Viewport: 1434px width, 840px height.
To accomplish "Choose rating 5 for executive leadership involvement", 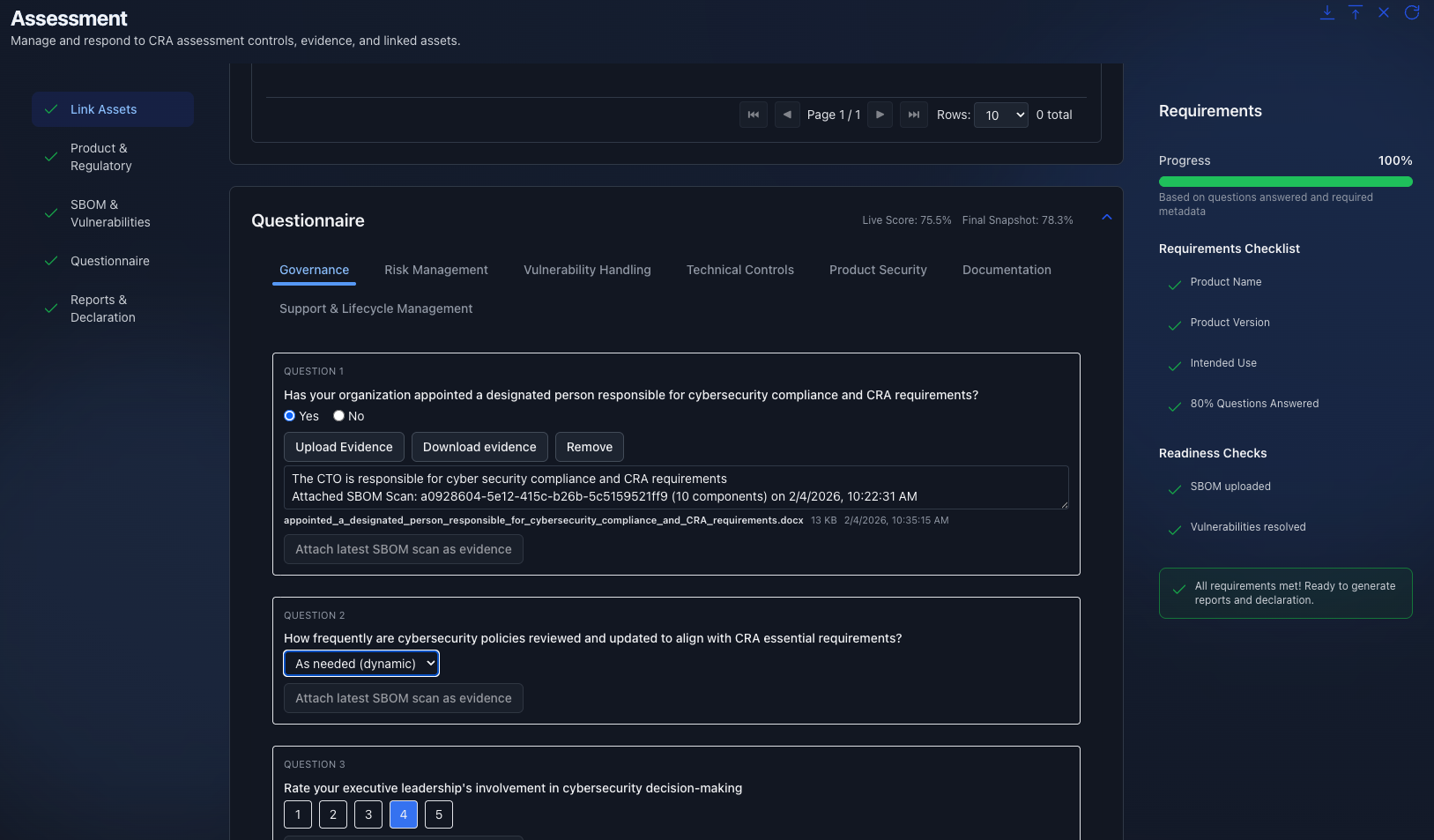I will click(x=438, y=814).
